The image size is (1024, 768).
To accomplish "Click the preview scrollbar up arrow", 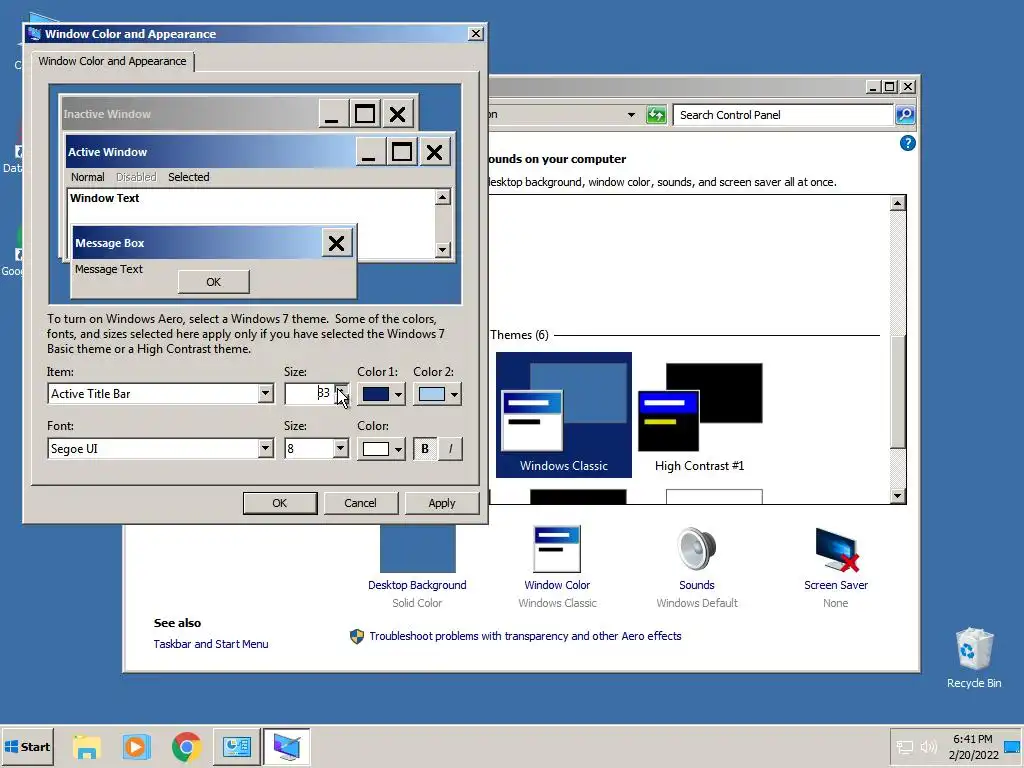I will coord(443,197).
